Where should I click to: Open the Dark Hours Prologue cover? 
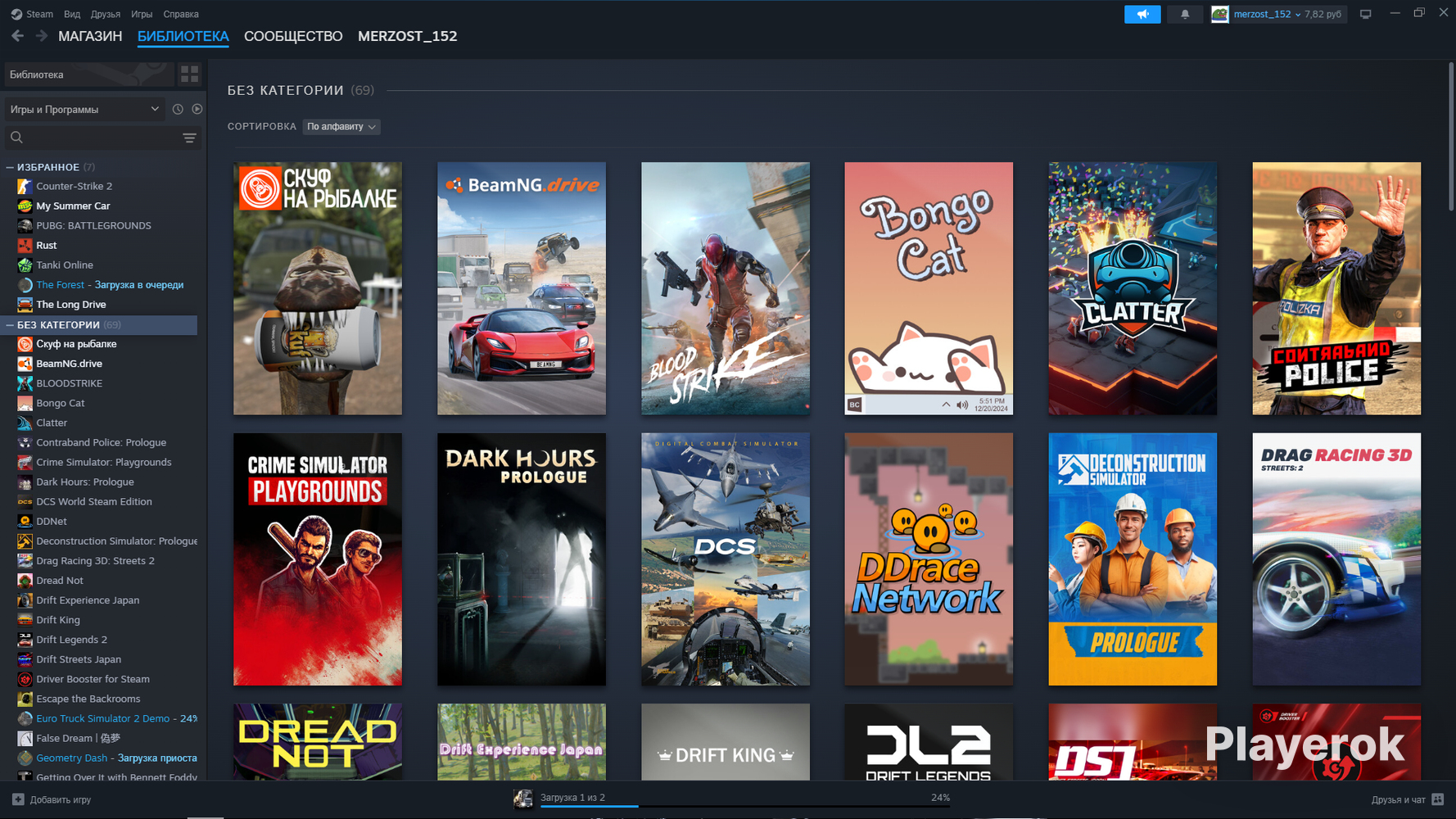coord(522,559)
